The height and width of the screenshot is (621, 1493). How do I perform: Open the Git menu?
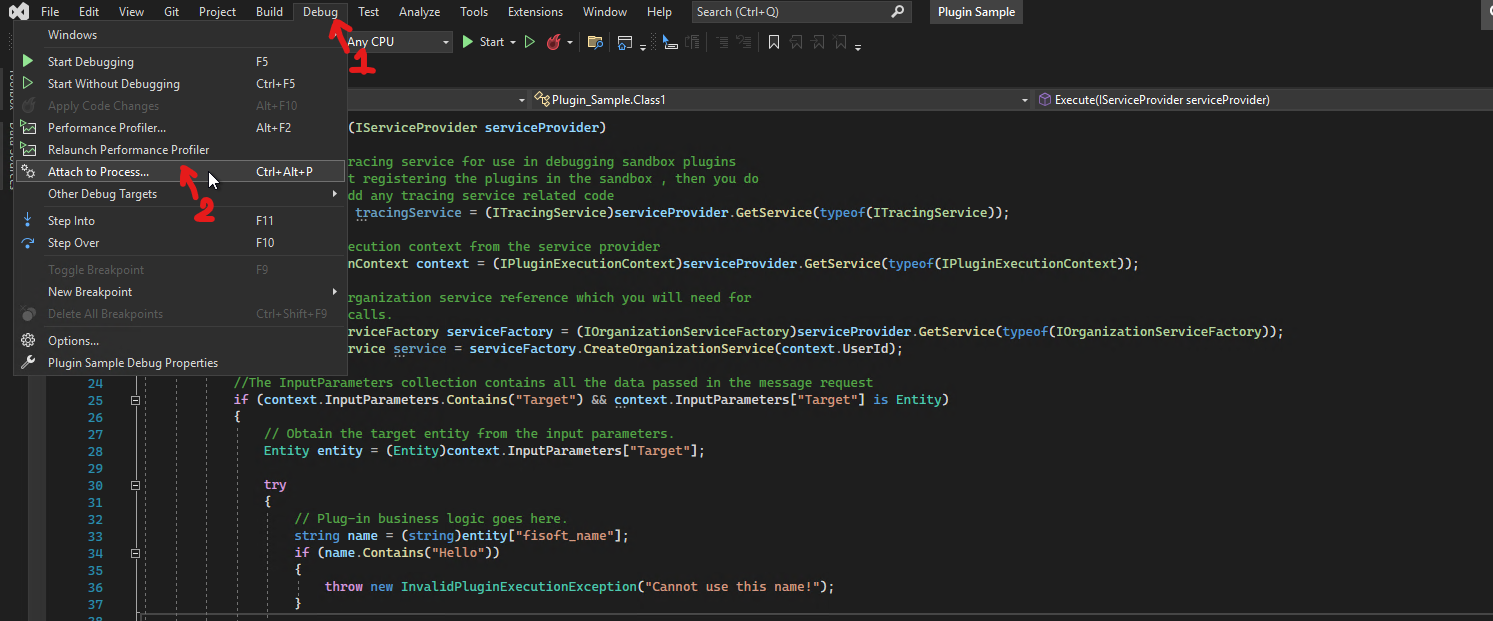pos(171,11)
